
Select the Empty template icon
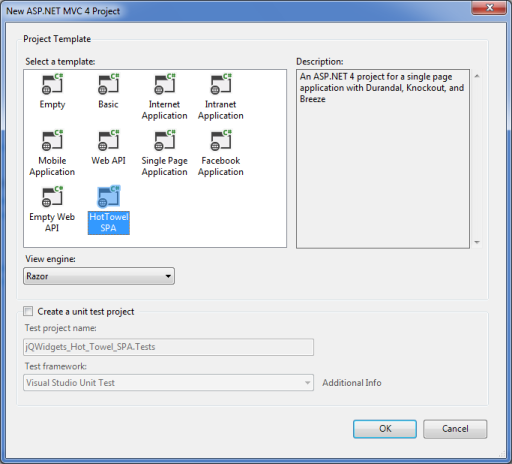click(52, 84)
